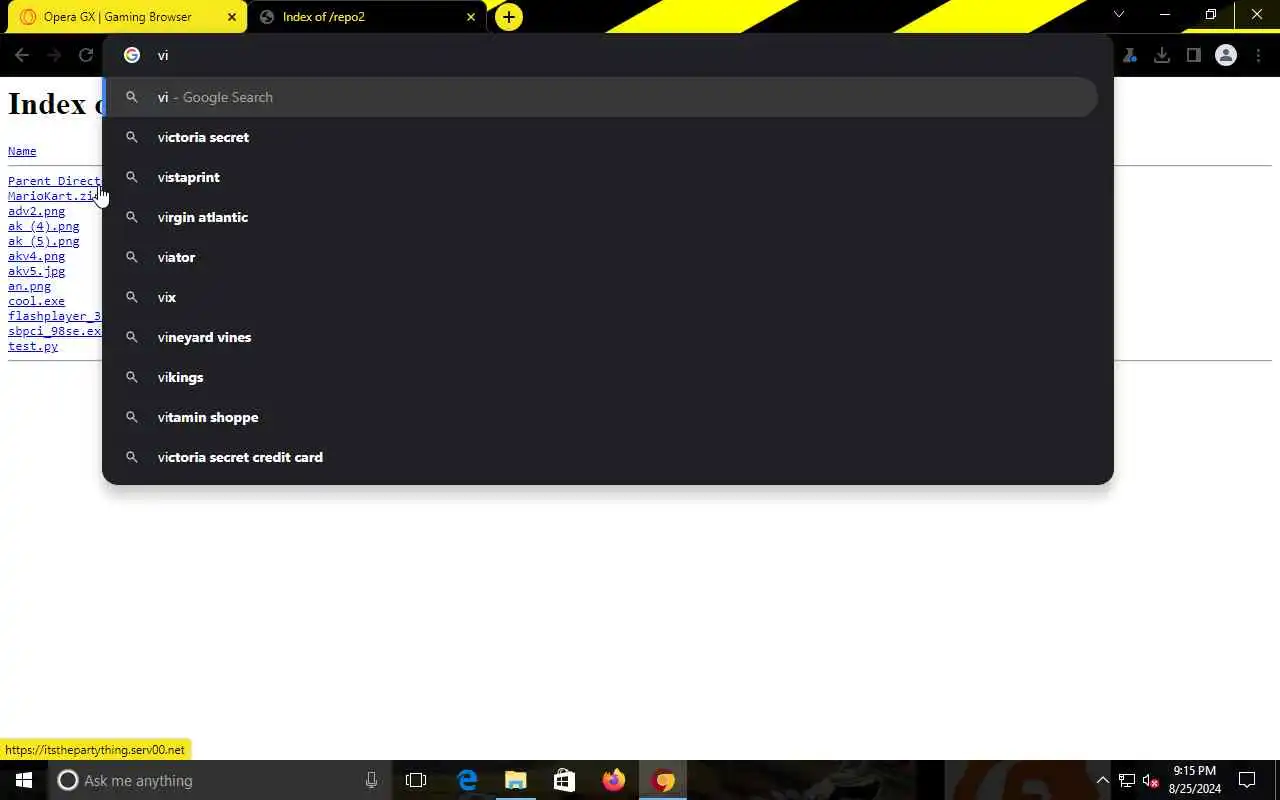This screenshot has height=800, width=1280.
Task: Click the Name column header link
Action: 22,151
